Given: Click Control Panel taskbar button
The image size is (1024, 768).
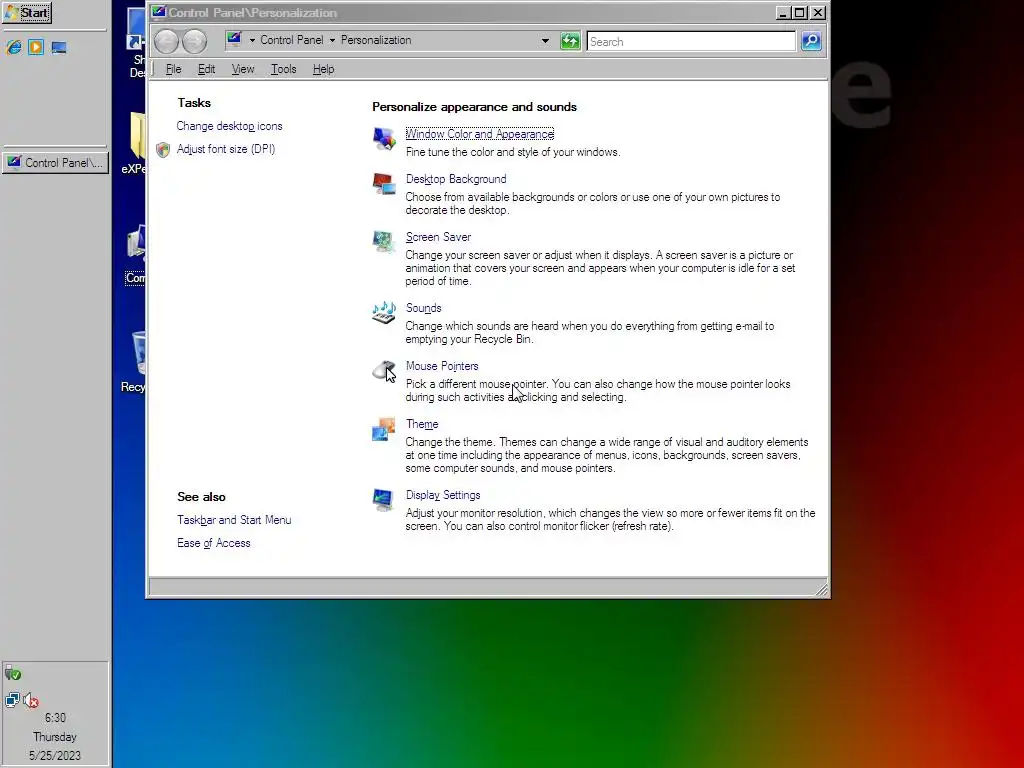Looking at the screenshot, I should (56, 163).
